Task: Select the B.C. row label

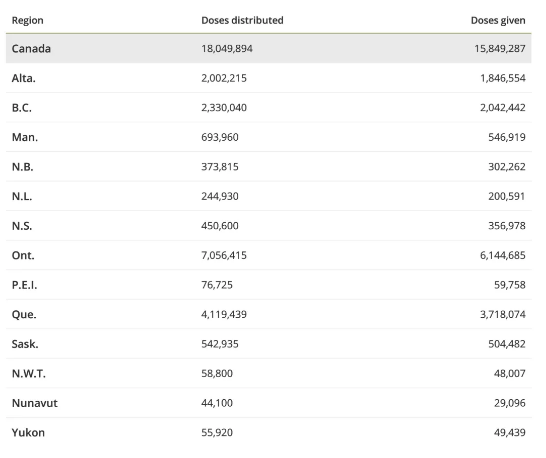Action: (x=22, y=108)
